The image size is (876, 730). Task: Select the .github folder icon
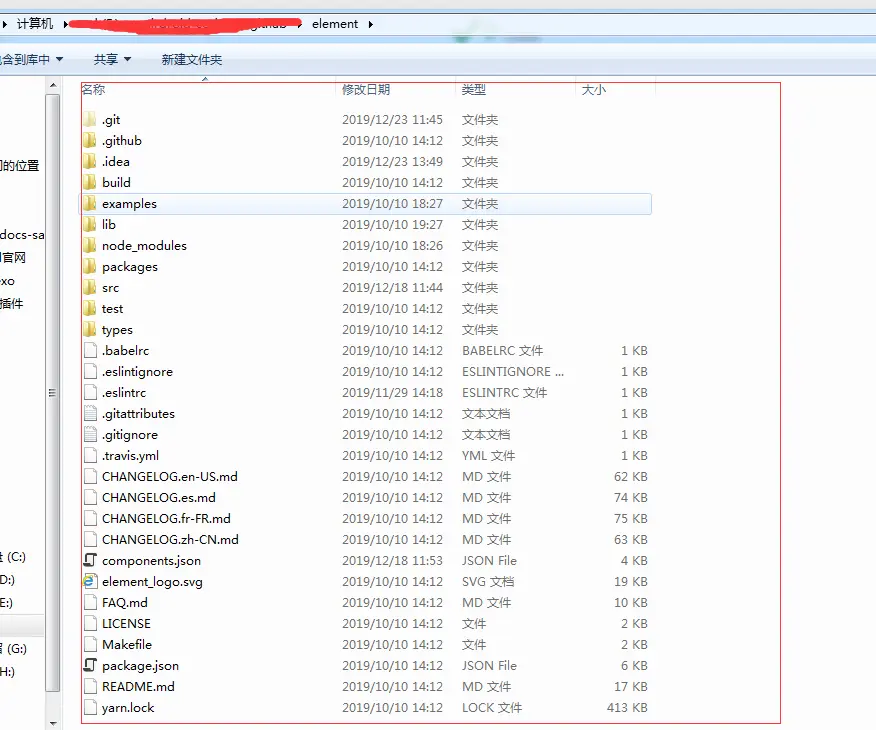coord(89,140)
